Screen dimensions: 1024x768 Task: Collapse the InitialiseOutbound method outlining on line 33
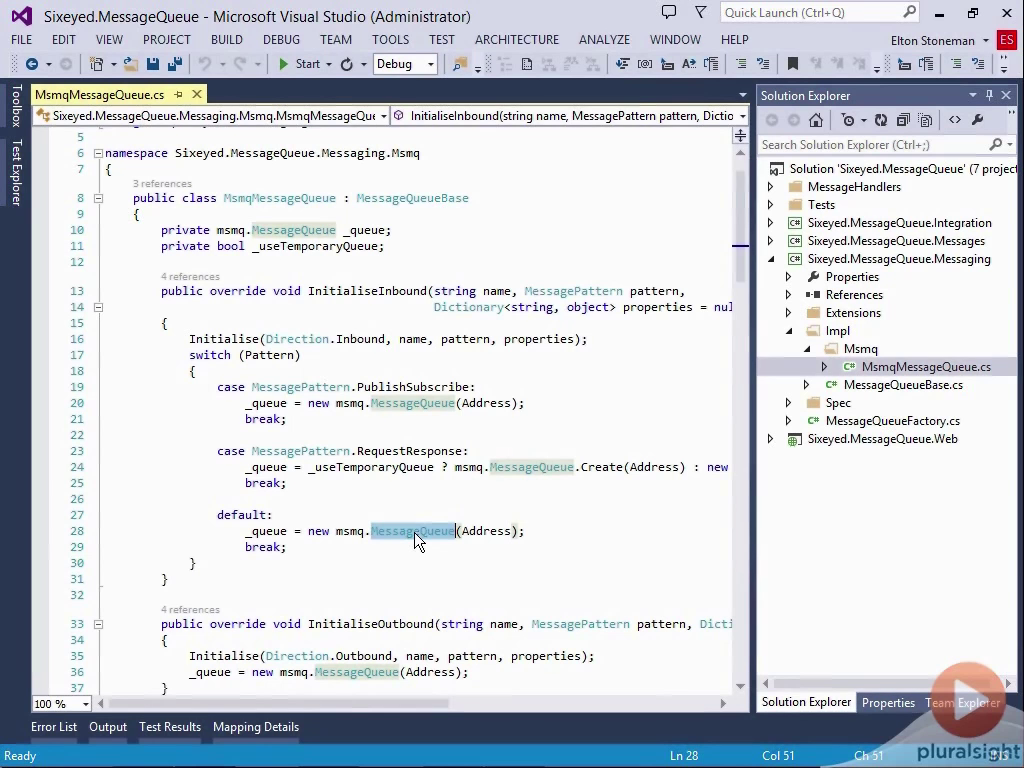(x=98, y=624)
